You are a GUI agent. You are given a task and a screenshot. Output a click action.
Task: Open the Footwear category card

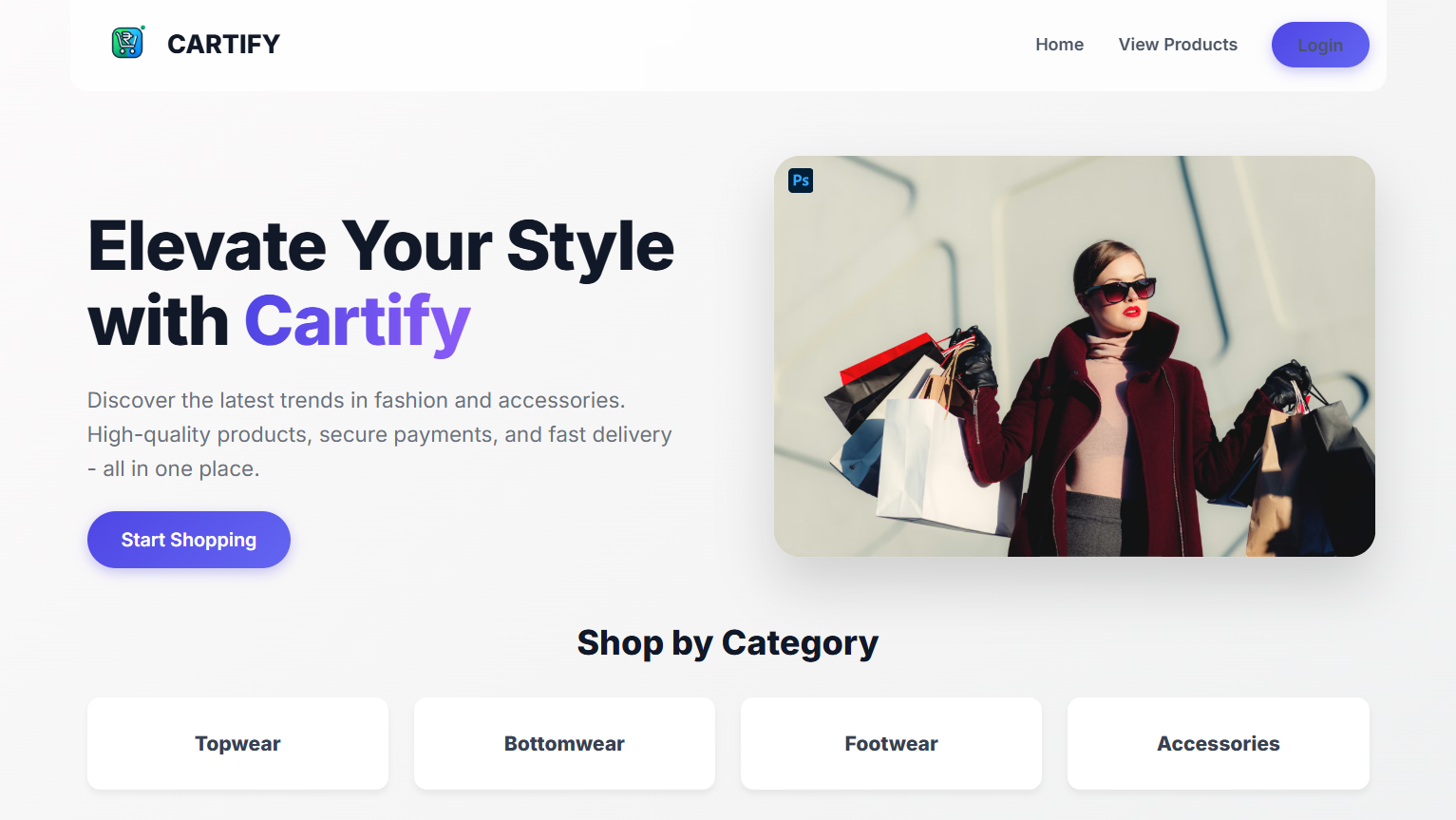tap(891, 743)
